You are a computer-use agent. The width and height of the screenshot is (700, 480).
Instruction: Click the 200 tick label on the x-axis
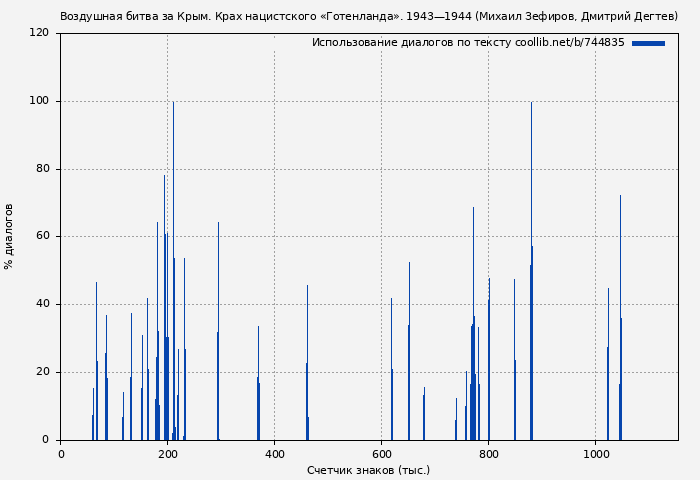167,454
